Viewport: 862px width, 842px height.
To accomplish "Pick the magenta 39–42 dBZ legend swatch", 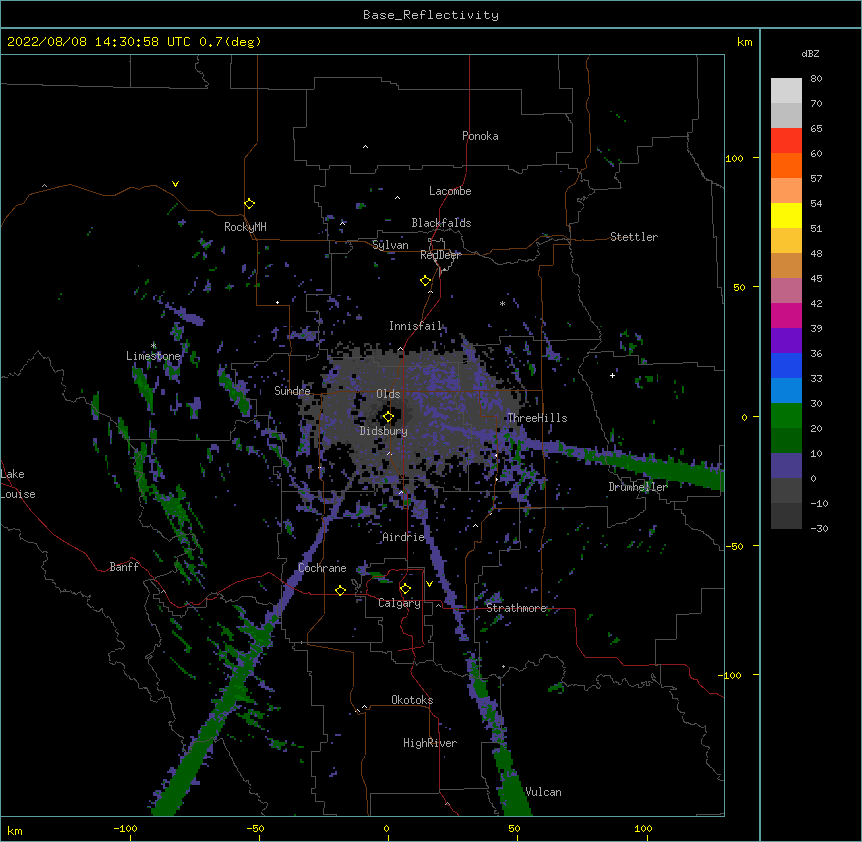I will tap(786, 315).
